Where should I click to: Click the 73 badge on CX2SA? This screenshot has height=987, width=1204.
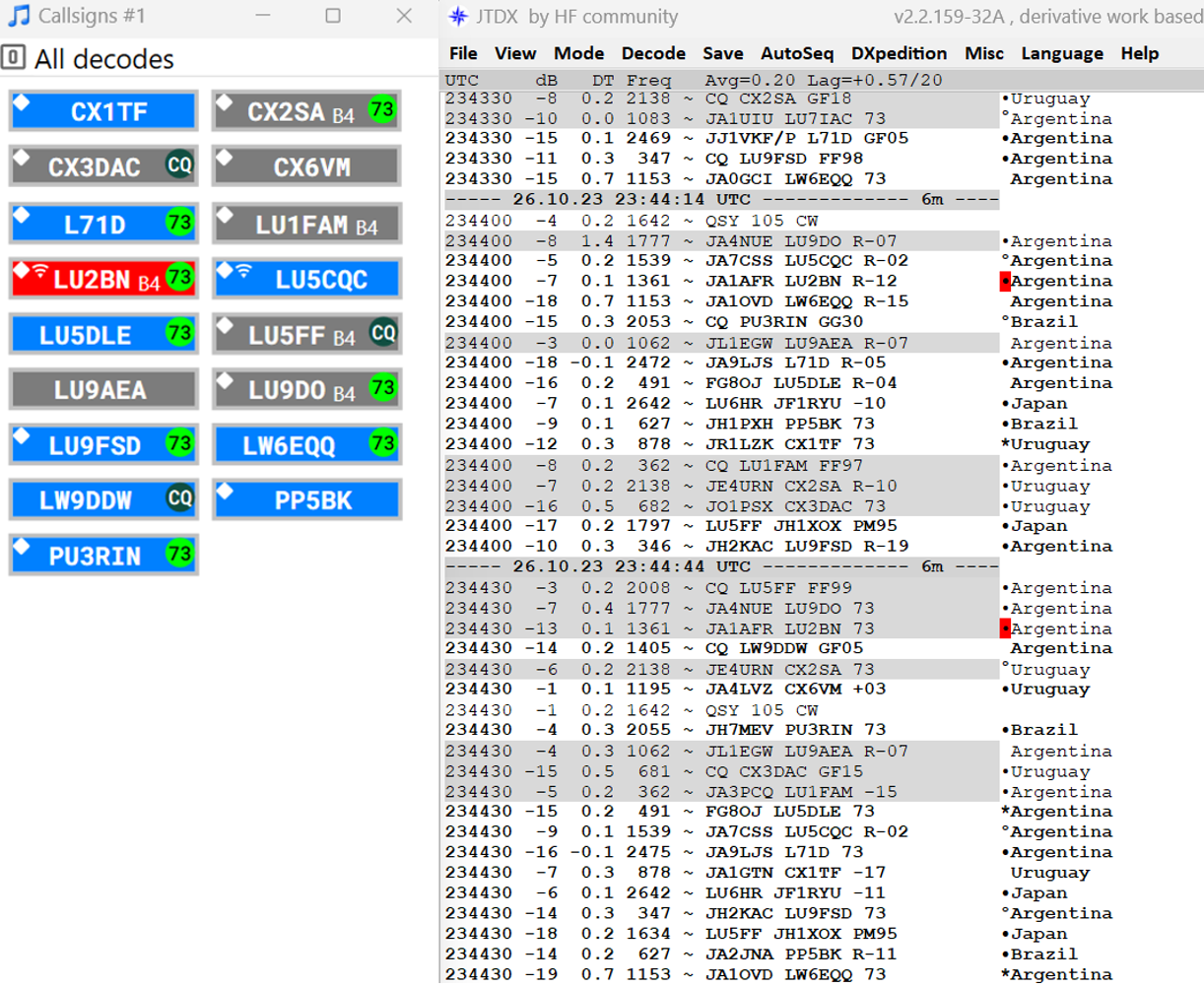pos(382,109)
